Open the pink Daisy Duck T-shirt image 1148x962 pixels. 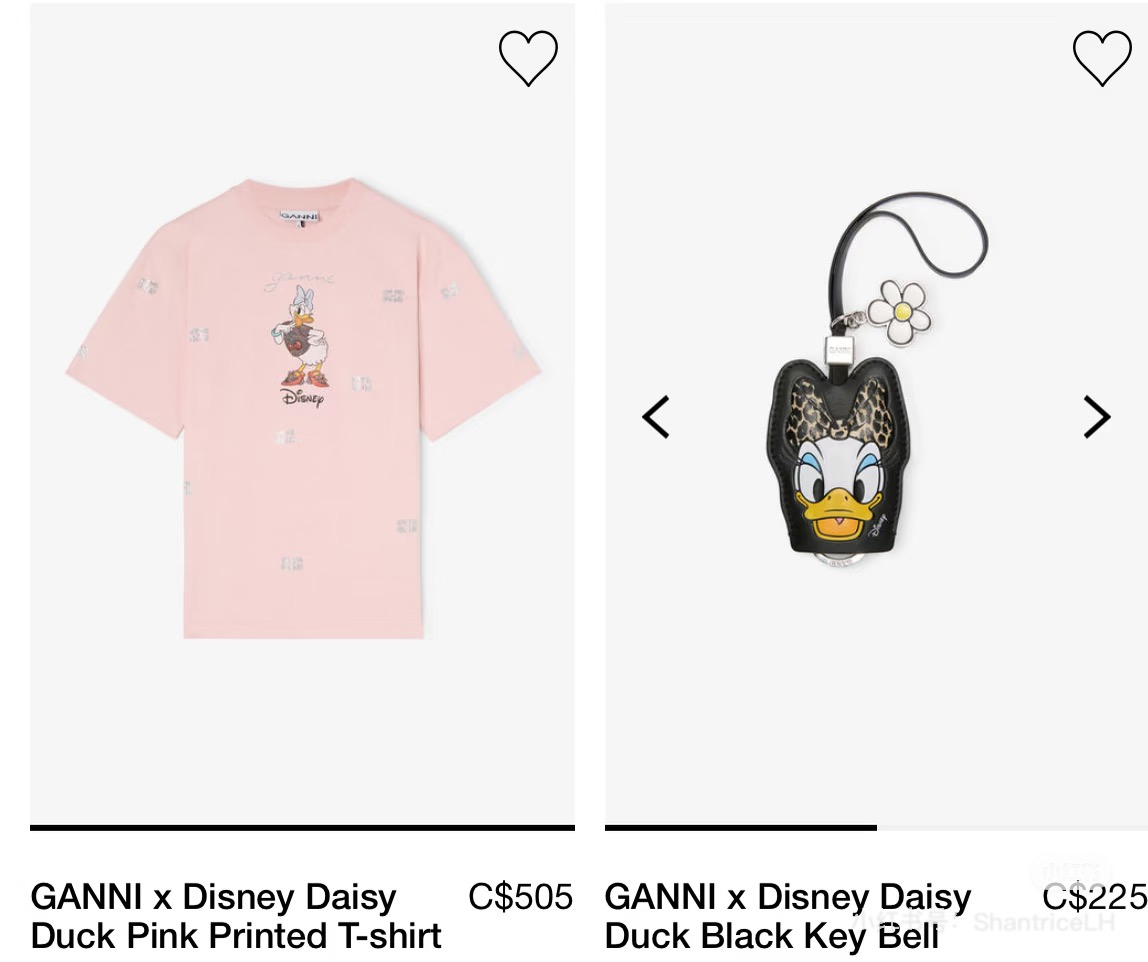click(302, 409)
